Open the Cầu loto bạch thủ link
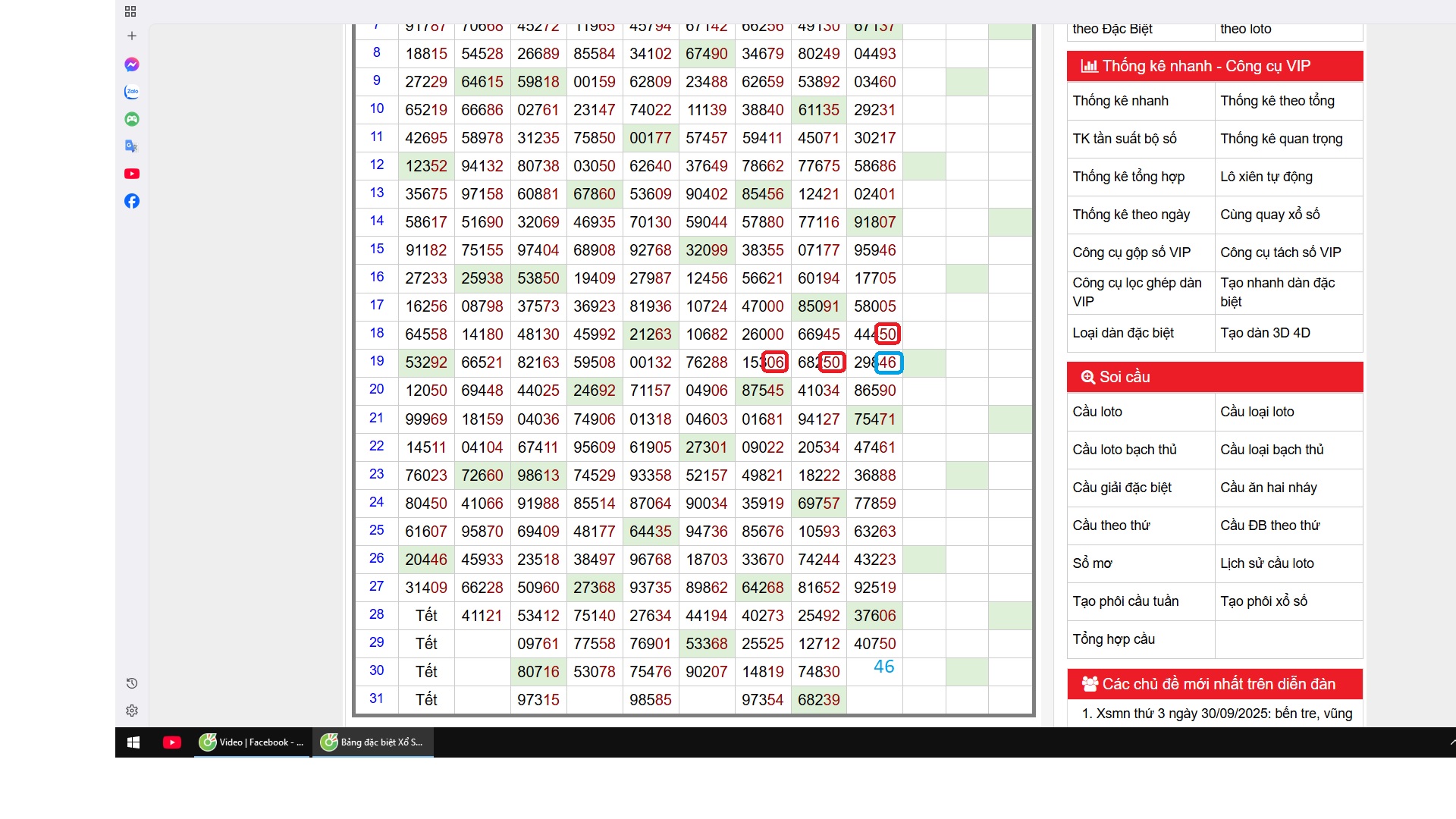Viewport: 1456px width, 819px height. click(1125, 450)
